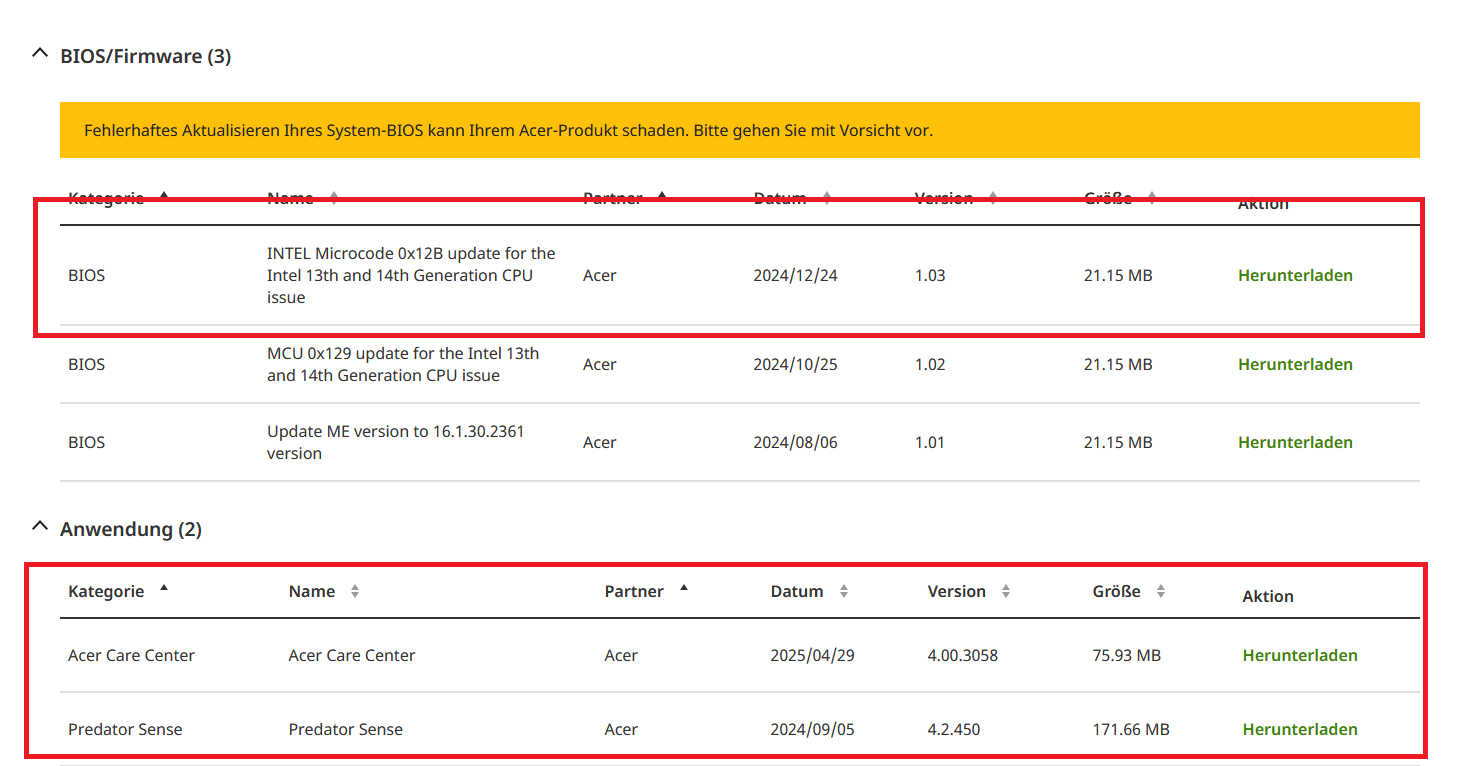Click sort arrow beside Partner in BIOS table

coord(662,195)
